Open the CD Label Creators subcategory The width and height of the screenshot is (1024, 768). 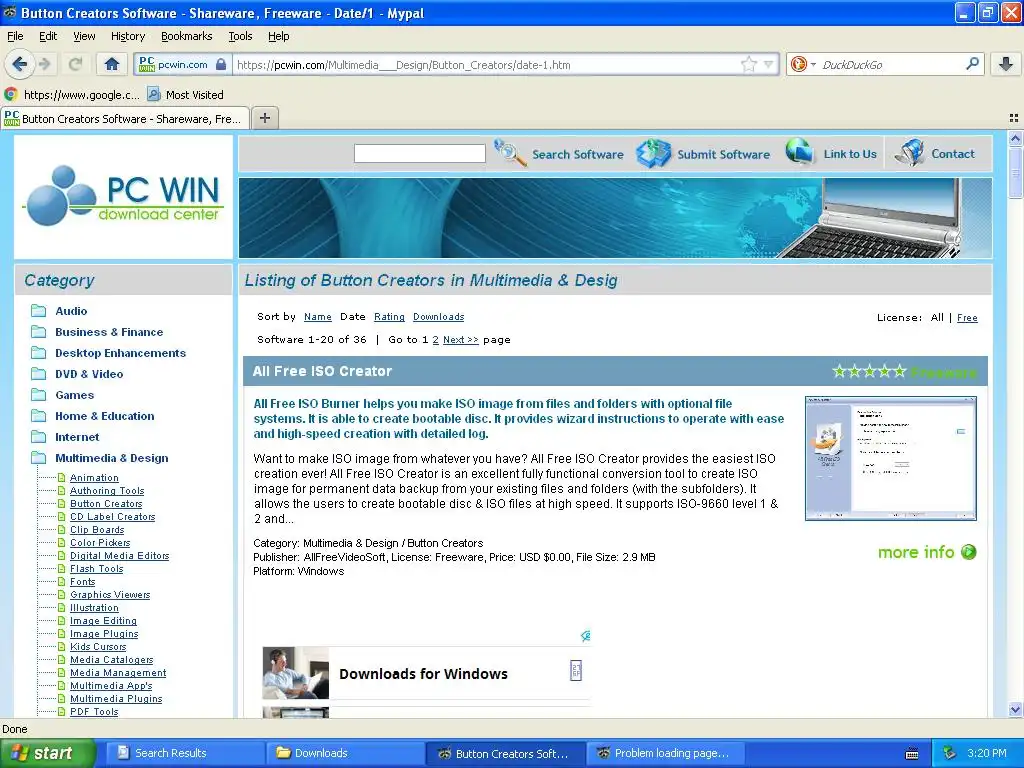[x=112, y=517]
